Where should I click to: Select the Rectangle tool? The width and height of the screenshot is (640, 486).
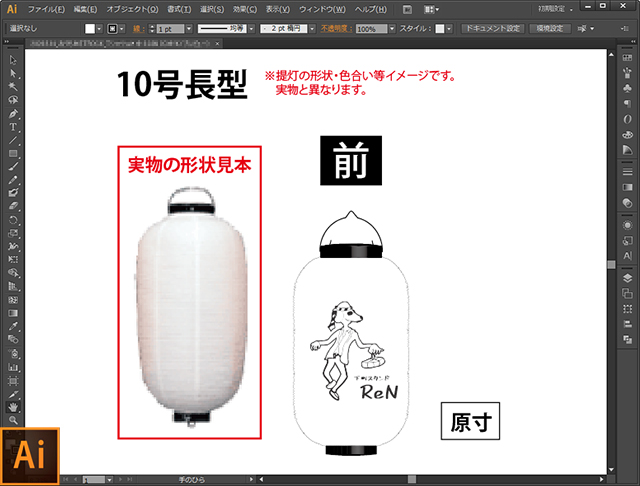click(13, 153)
